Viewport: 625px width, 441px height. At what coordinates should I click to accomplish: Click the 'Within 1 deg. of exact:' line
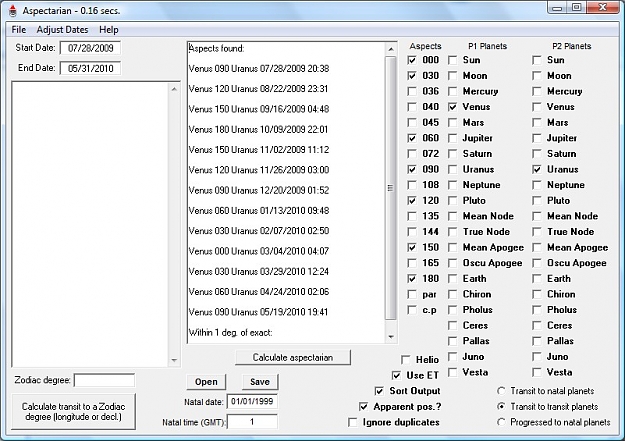(231, 333)
